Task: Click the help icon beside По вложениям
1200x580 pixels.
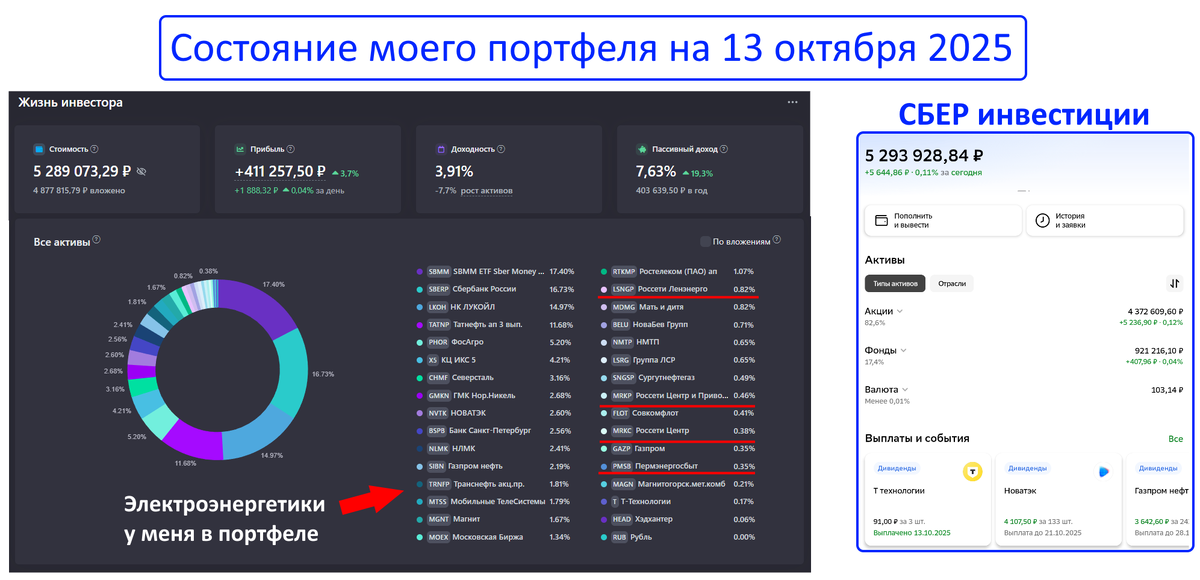Action: tap(777, 240)
